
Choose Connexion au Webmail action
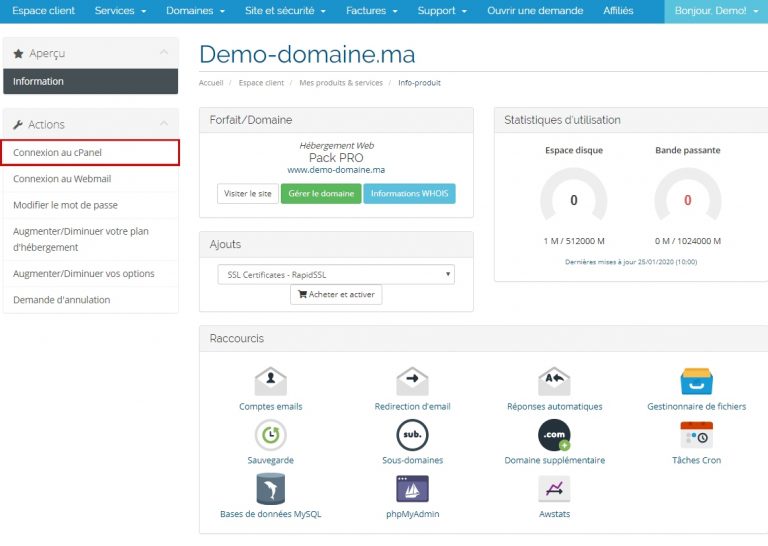click(91, 179)
